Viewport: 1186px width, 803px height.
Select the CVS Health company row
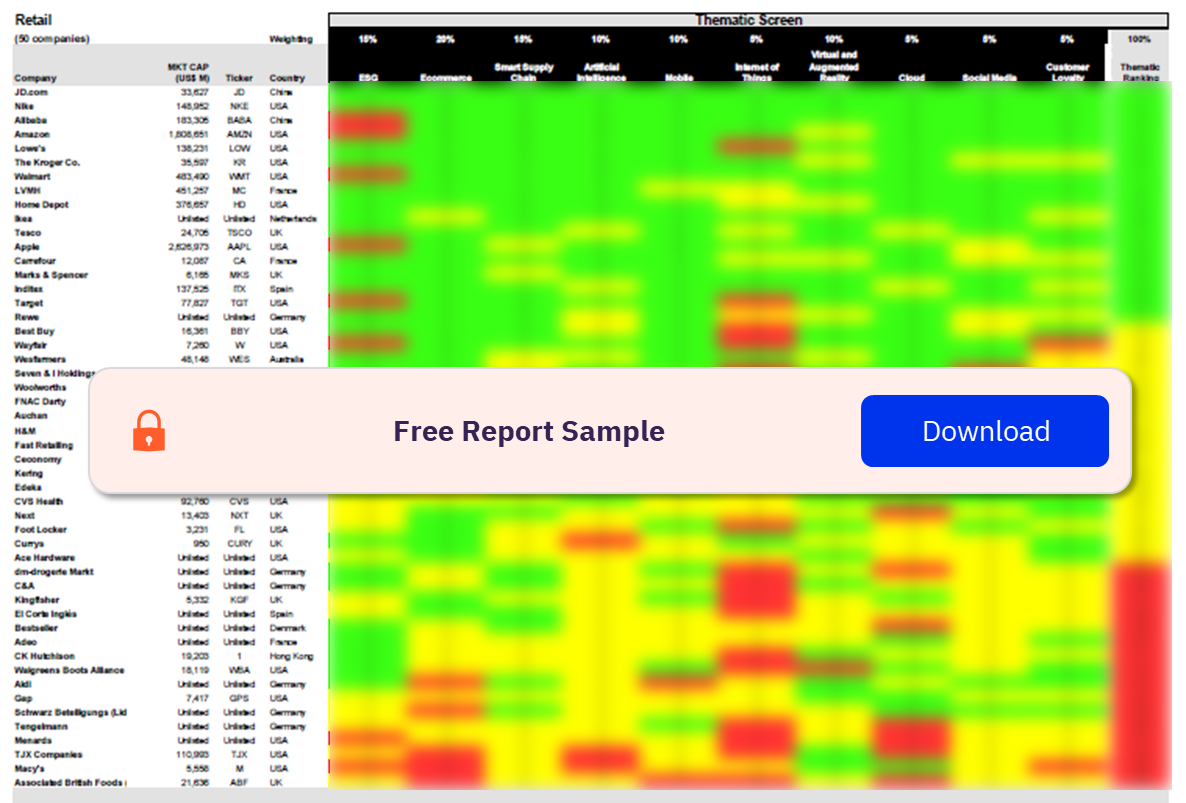[170, 502]
